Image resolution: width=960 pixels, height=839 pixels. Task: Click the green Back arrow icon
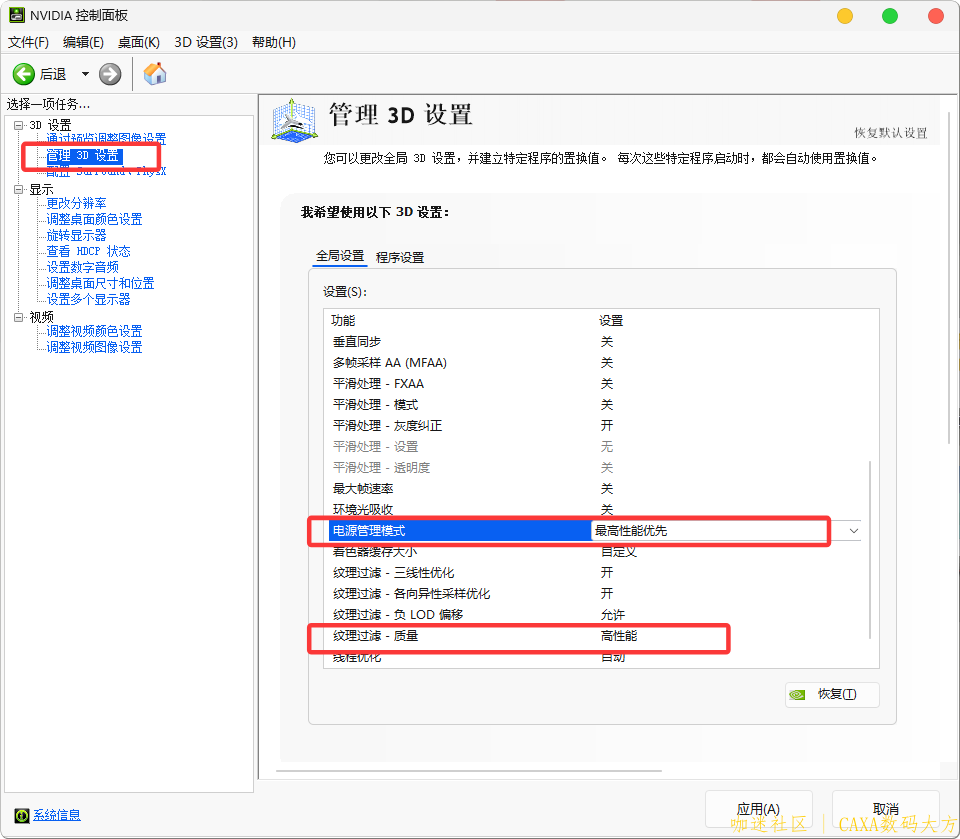pyautogui.click(x=24, y=74)
